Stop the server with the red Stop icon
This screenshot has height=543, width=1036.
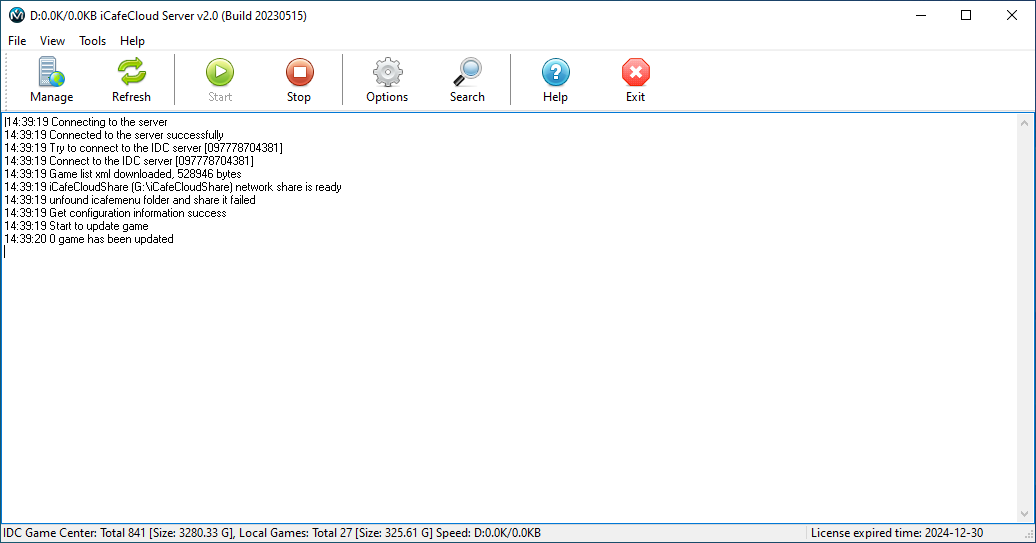point(299,80)
